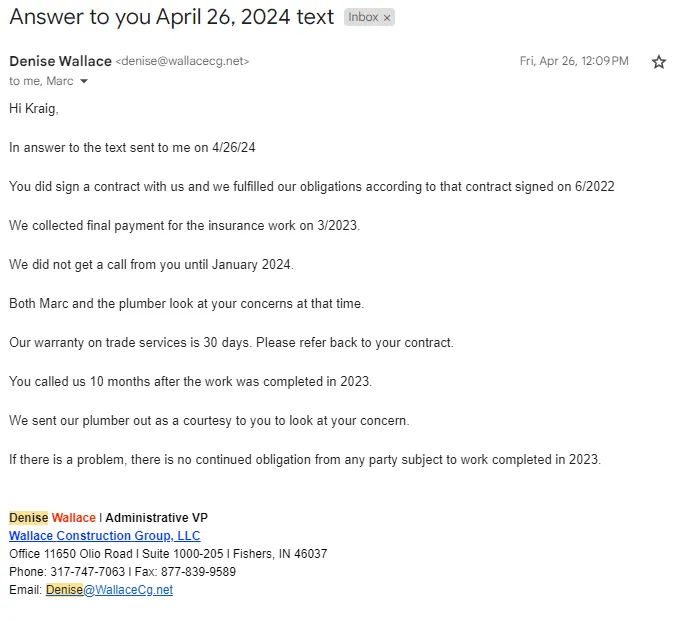The height and width of the screenshot is (621, 684).
Task: Click the office address on Olio Road
Action: click(168, 554)
